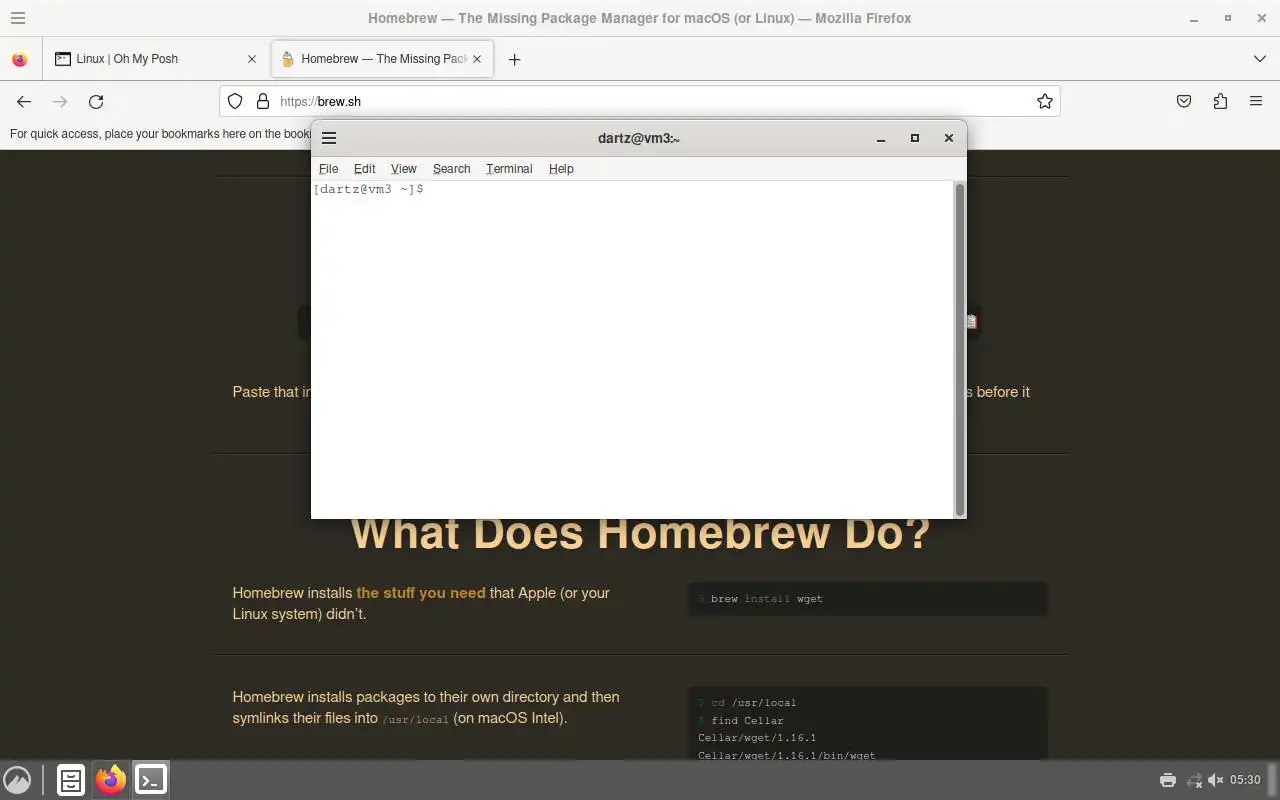The image size is (1280, 800).
Task: Open the Pocket save button
Action: 1184,101
